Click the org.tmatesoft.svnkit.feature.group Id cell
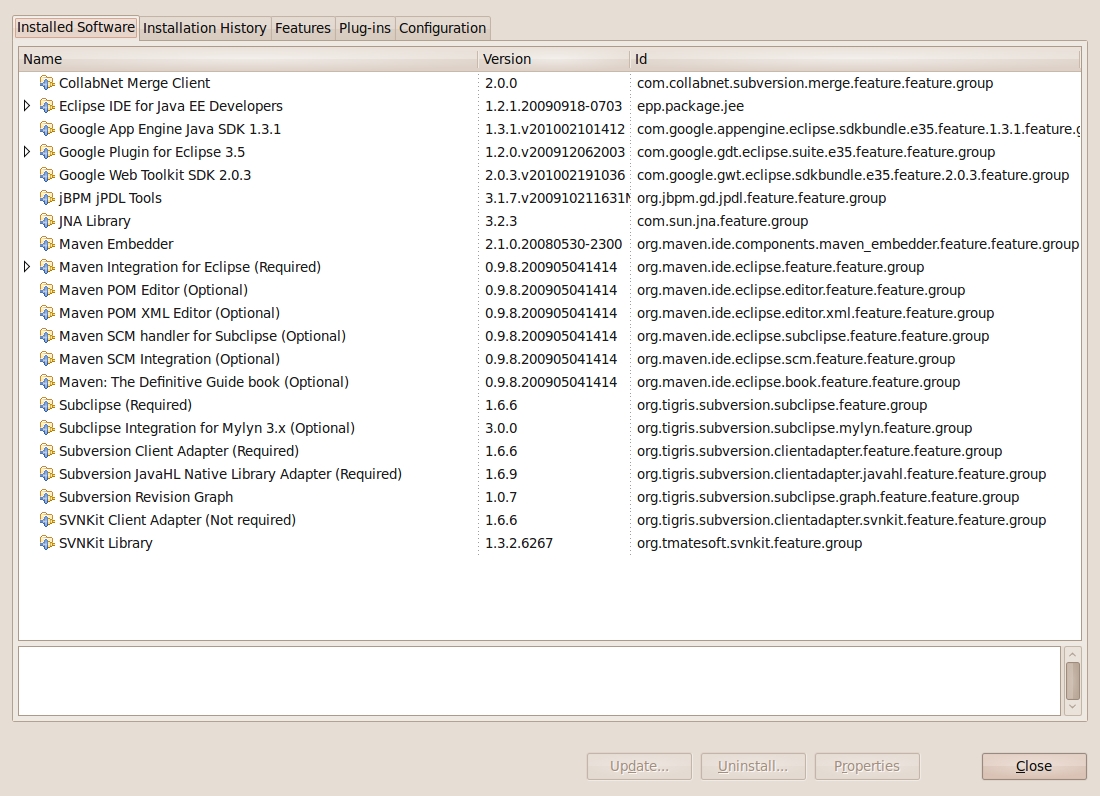This screenshot has height=796, width=1100. click(749, 544)
